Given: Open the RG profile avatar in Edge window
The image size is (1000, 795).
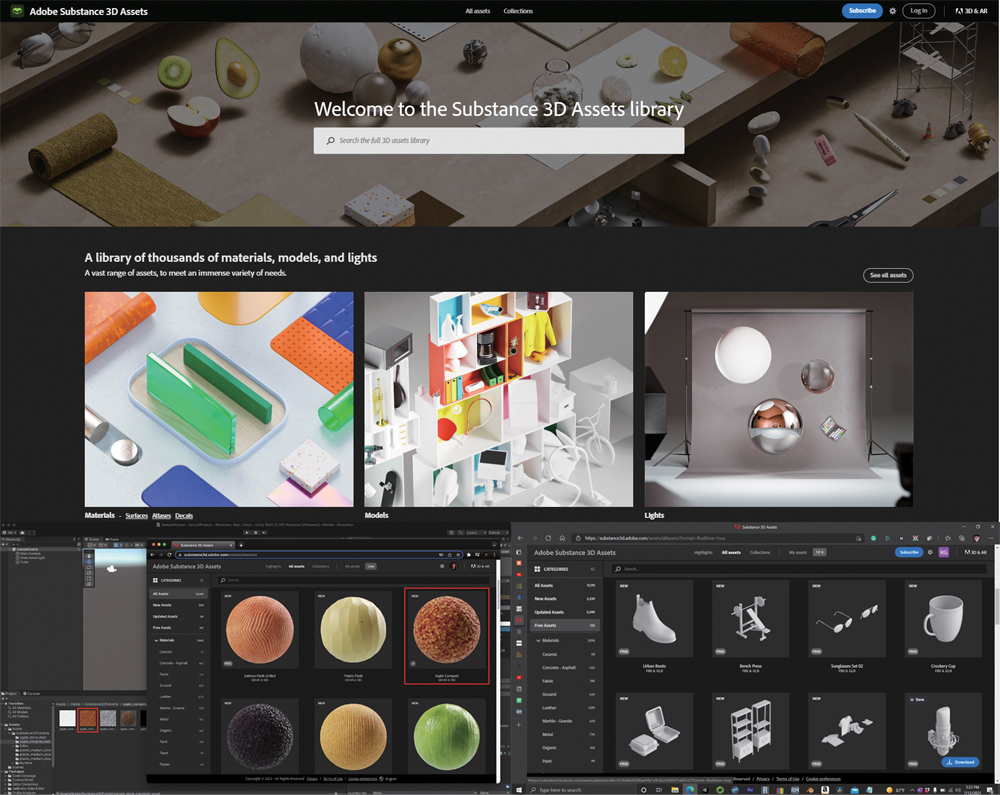Looking at the screenshot, I should tap(943, 552).
